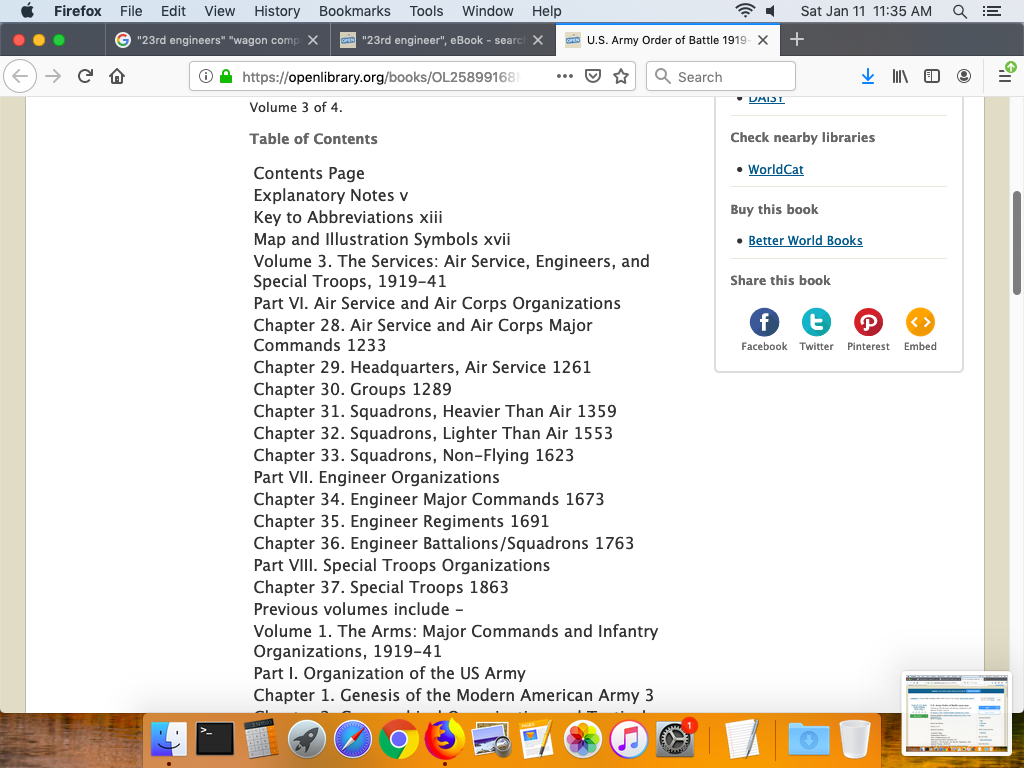The image size is (1024, 768).
Task: Open the WorldCat link
Action: point(775,169)
